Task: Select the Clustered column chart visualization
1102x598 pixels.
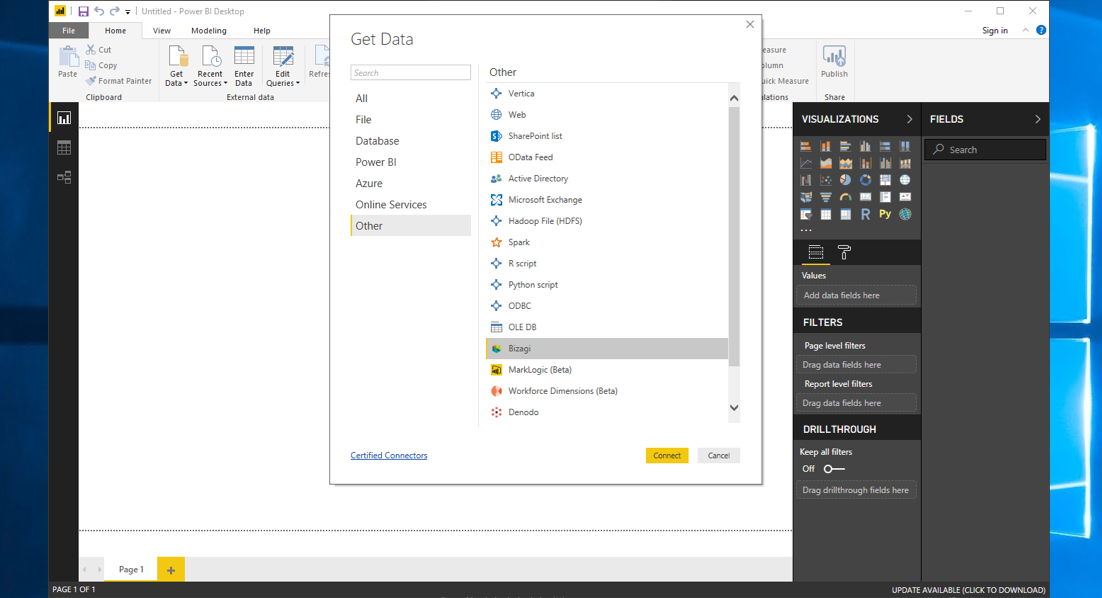Action: 865,146
